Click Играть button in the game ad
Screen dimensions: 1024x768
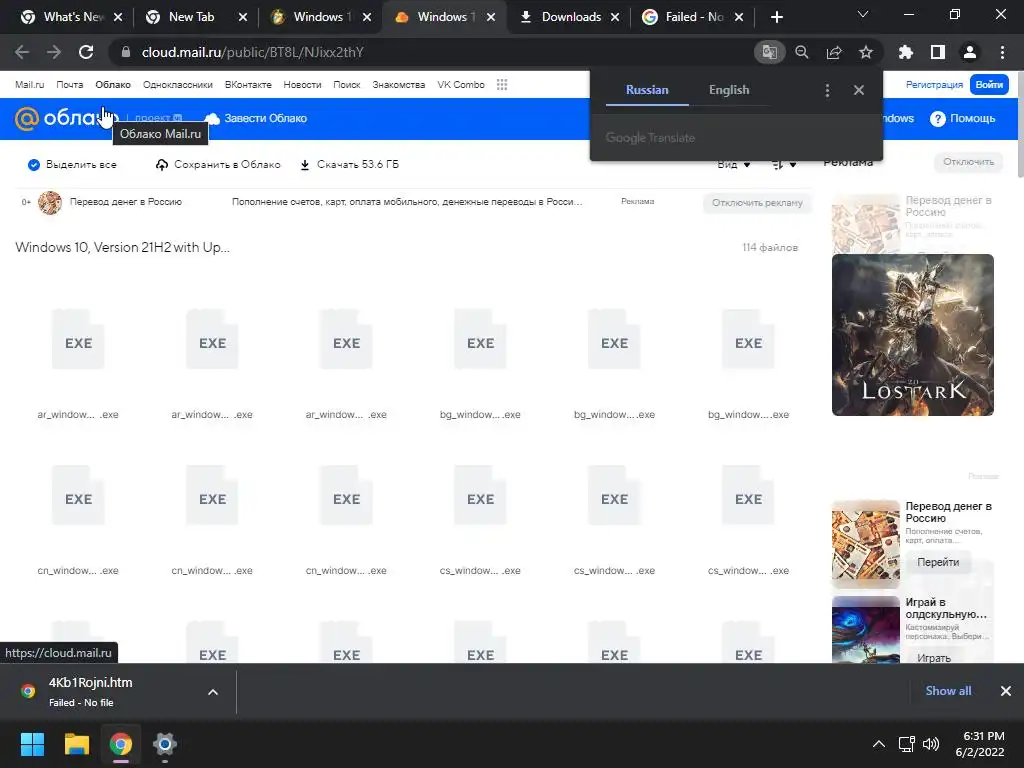pyautogui.click(x=934, y=656)
